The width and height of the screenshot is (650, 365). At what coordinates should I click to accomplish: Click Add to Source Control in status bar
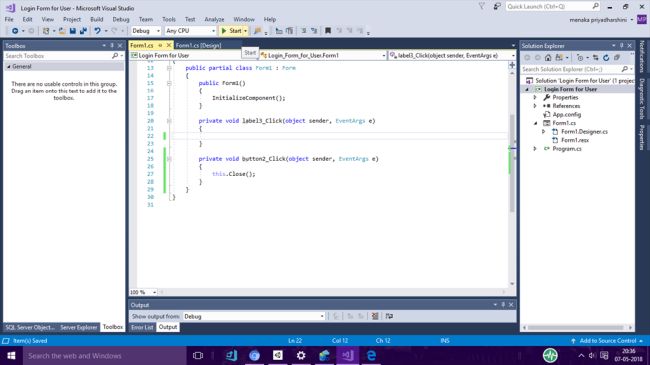tap(607, 341)
